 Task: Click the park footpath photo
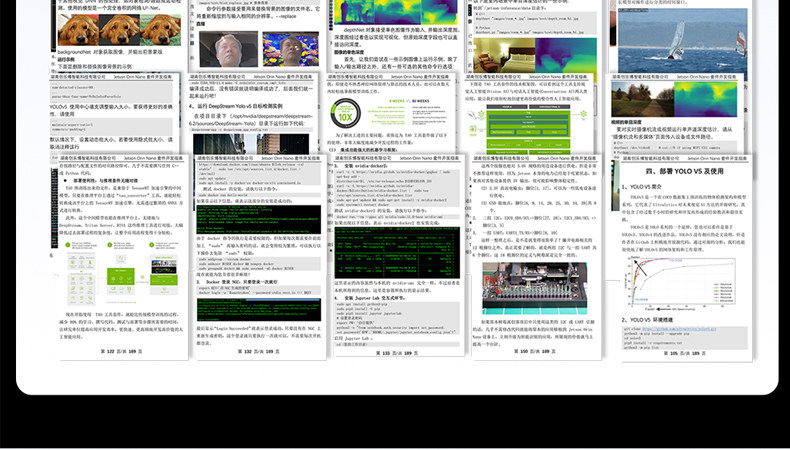click(x=642, y=99)
